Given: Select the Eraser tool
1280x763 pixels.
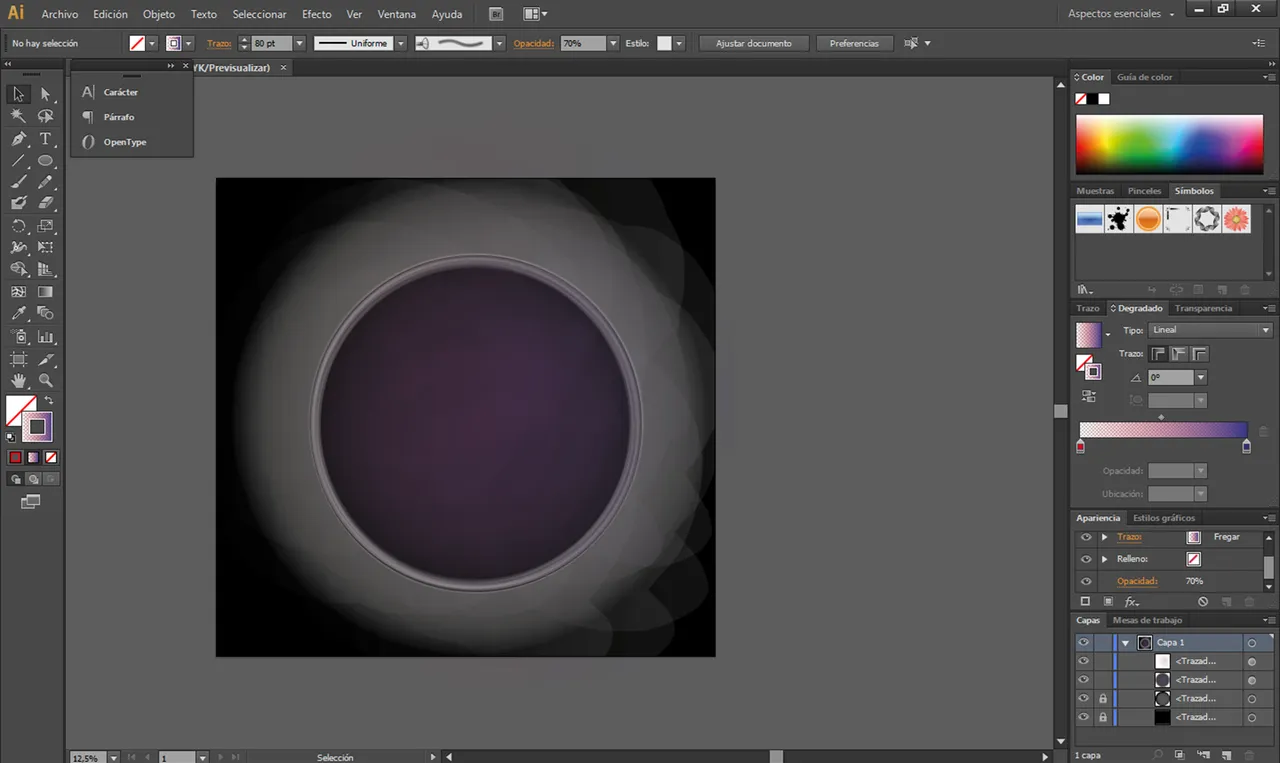Looking at the screenshot, I should point(45,203).
